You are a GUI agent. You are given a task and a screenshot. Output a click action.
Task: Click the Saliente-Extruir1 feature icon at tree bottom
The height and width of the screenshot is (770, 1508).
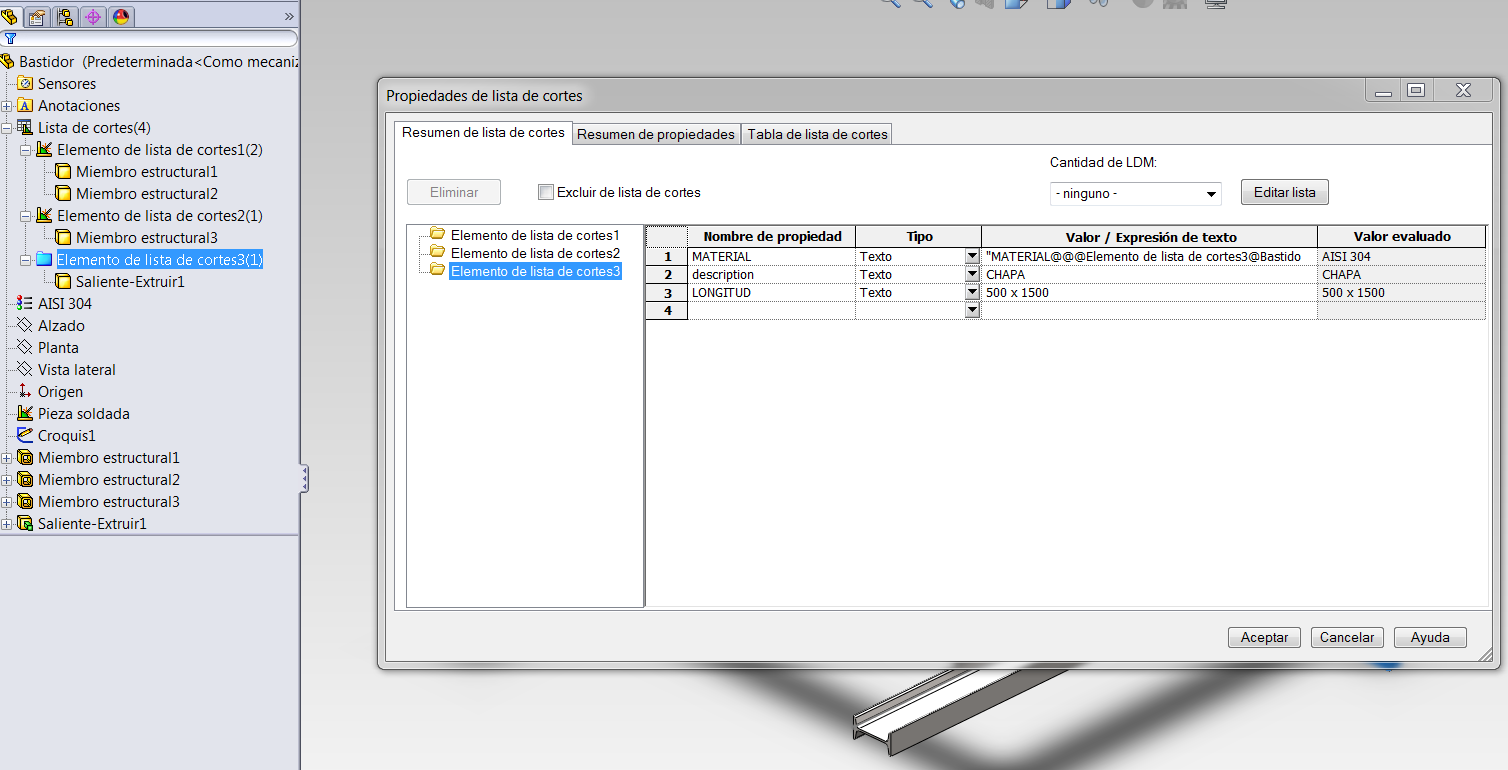26,524
